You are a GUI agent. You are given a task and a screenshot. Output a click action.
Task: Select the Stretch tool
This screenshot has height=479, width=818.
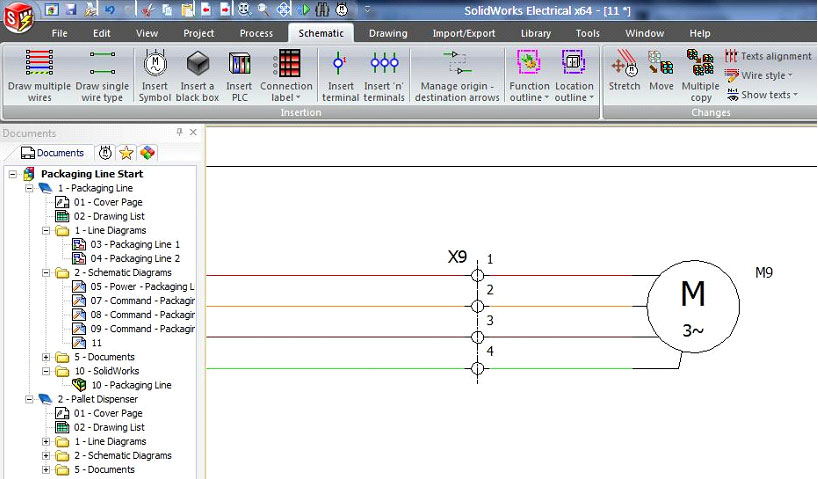pyautogui.click(x=624, y=70)
